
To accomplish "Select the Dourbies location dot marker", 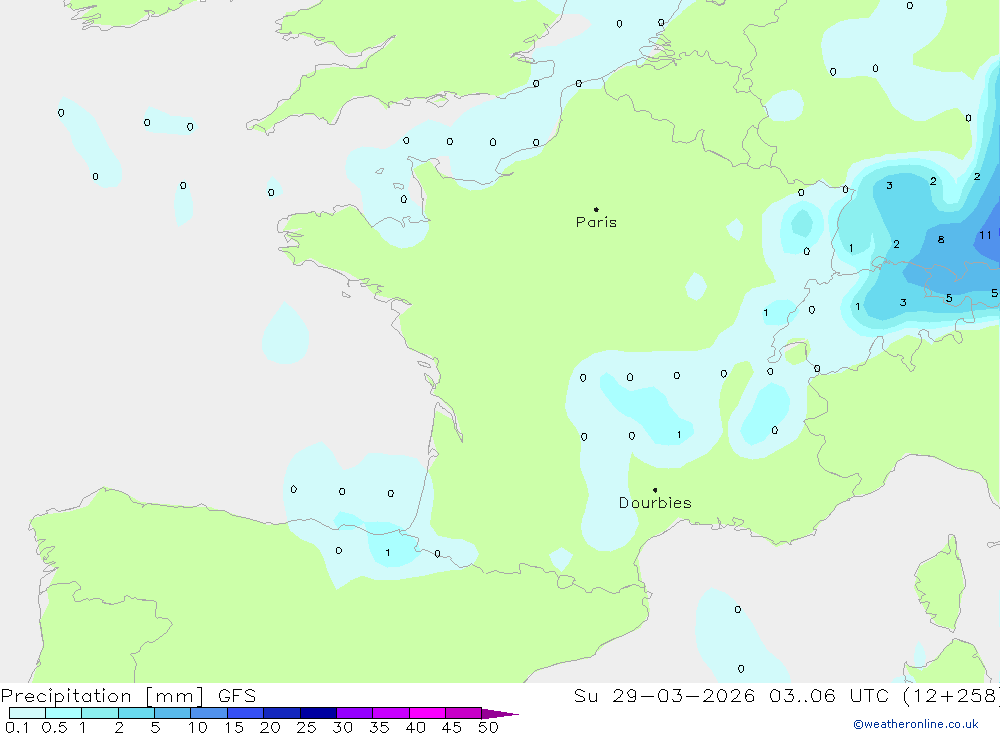I will click(x=655, y=490).
